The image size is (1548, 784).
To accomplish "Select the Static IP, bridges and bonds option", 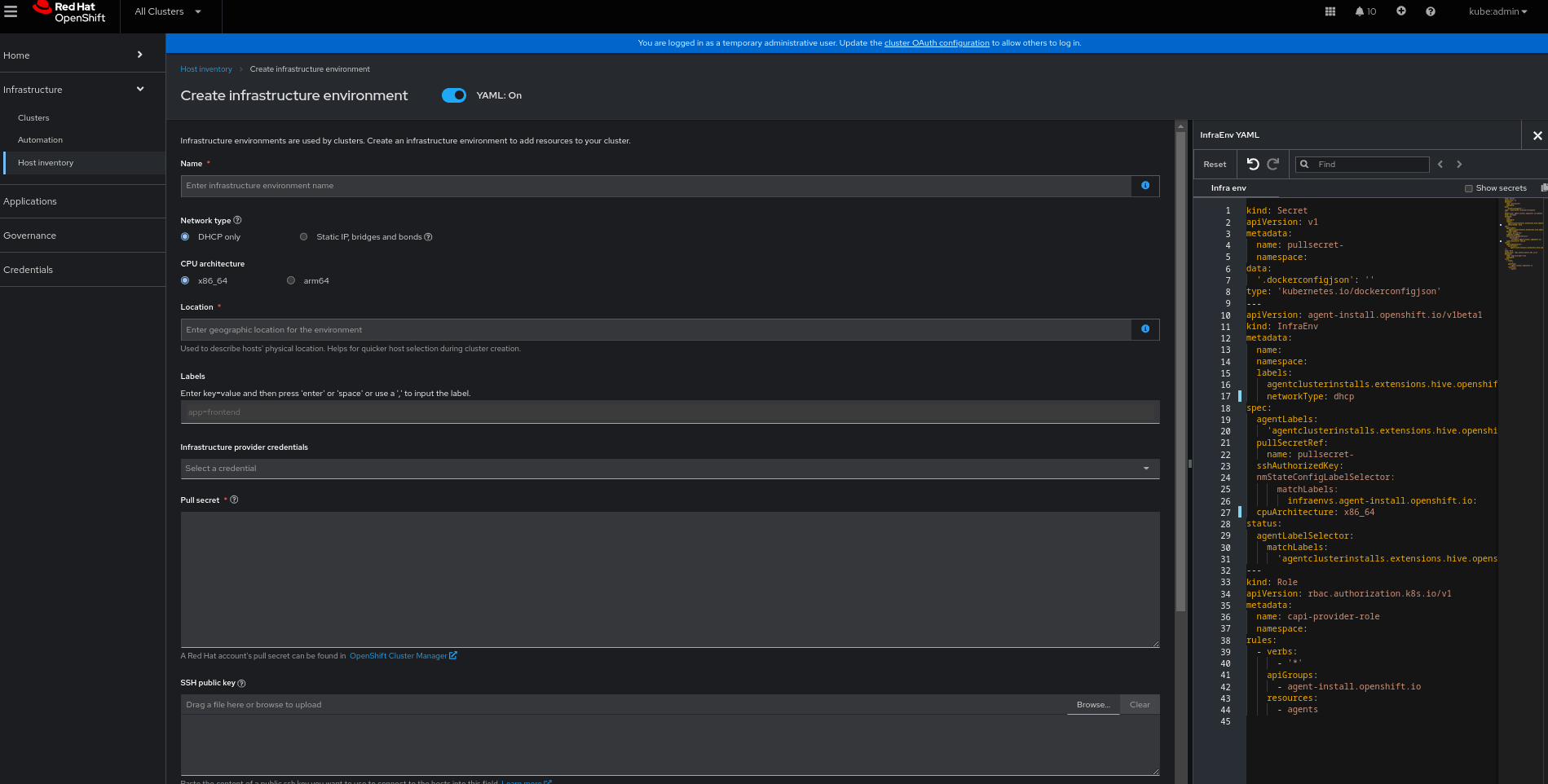I will [304, 237].
